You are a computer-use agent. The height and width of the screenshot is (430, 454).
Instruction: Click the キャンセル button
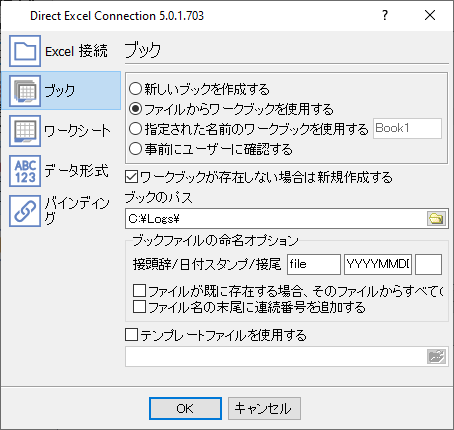click(x=264, y=408)
